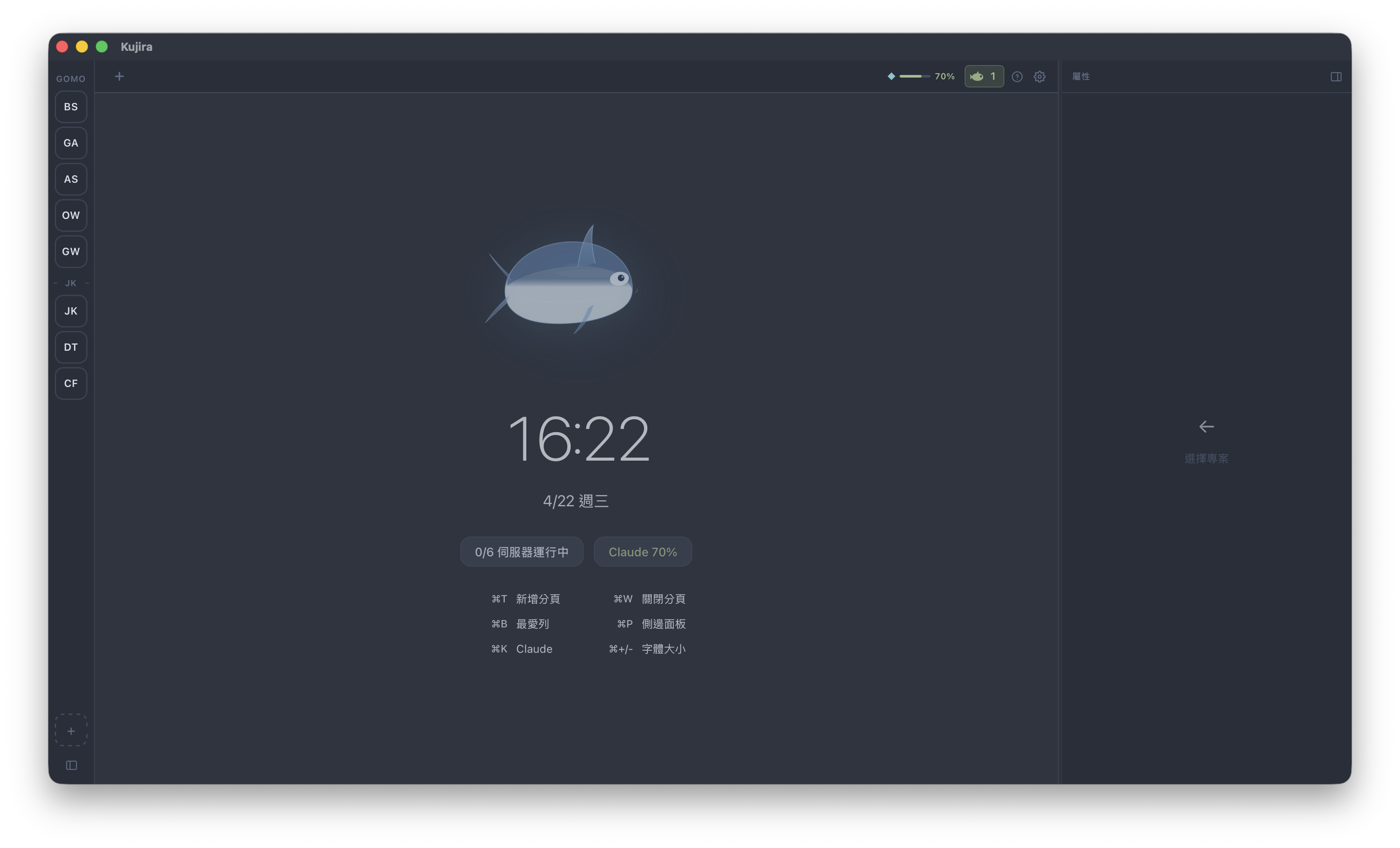Open settings via the gear icon
The height and width of the screenshot is (848, 1400).
coord(1039,77)
